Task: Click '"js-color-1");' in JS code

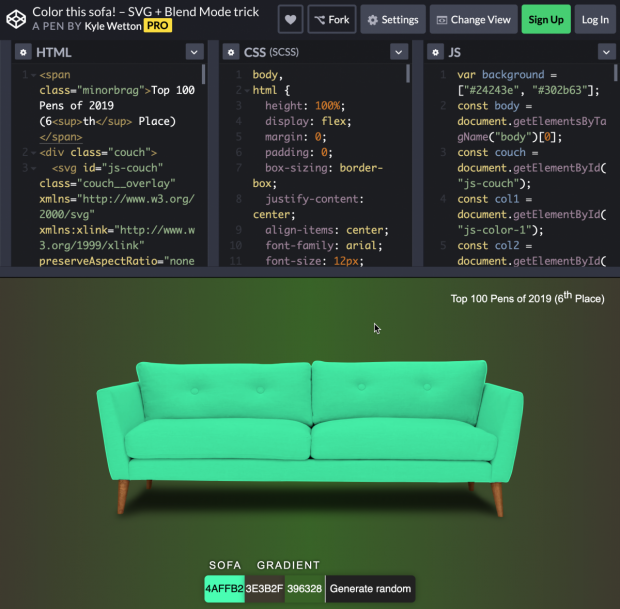Action: 500,230
